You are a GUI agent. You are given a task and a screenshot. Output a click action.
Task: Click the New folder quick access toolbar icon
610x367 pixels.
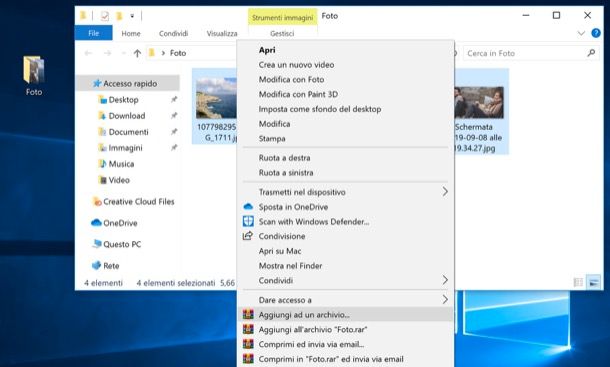119,16
